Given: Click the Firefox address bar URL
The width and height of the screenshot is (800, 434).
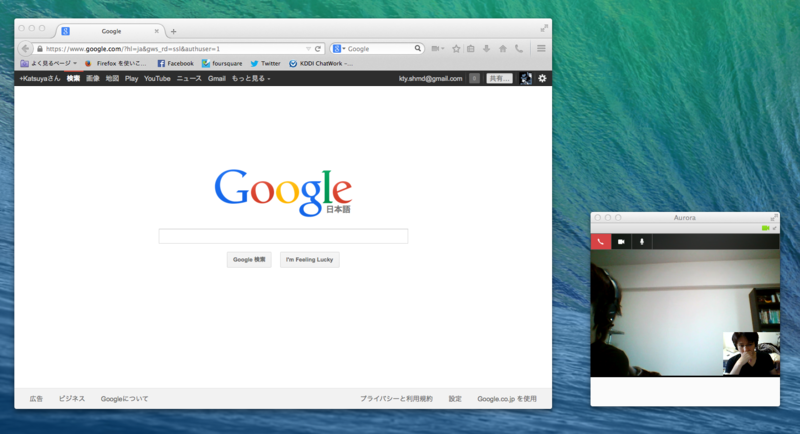Looking at the screenshot, I should tap(133, 49).
